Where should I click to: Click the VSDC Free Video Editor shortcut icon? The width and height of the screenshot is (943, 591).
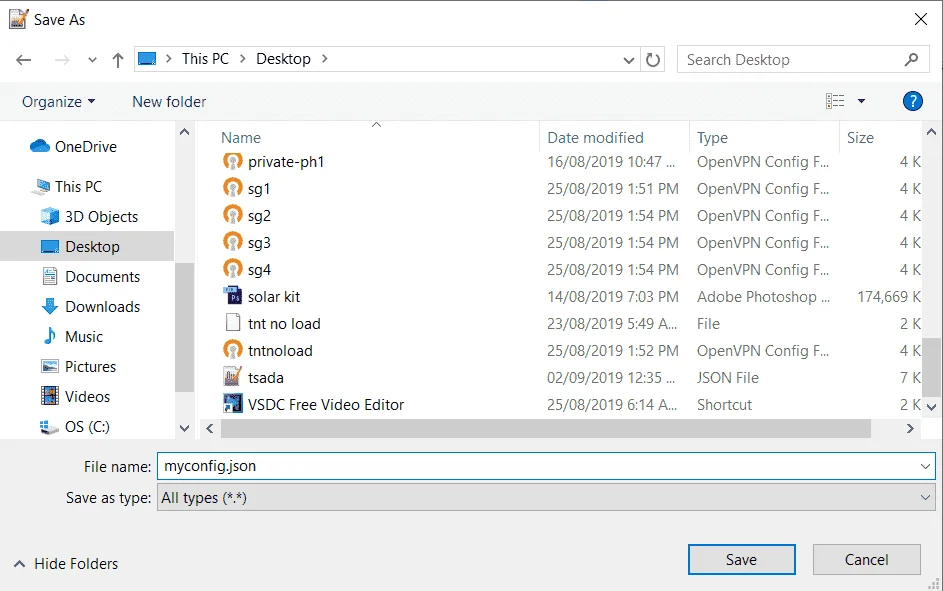pos(233,405)
